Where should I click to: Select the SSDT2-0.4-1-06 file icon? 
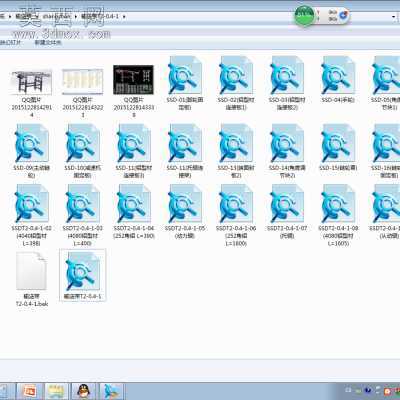pos(236,204)
